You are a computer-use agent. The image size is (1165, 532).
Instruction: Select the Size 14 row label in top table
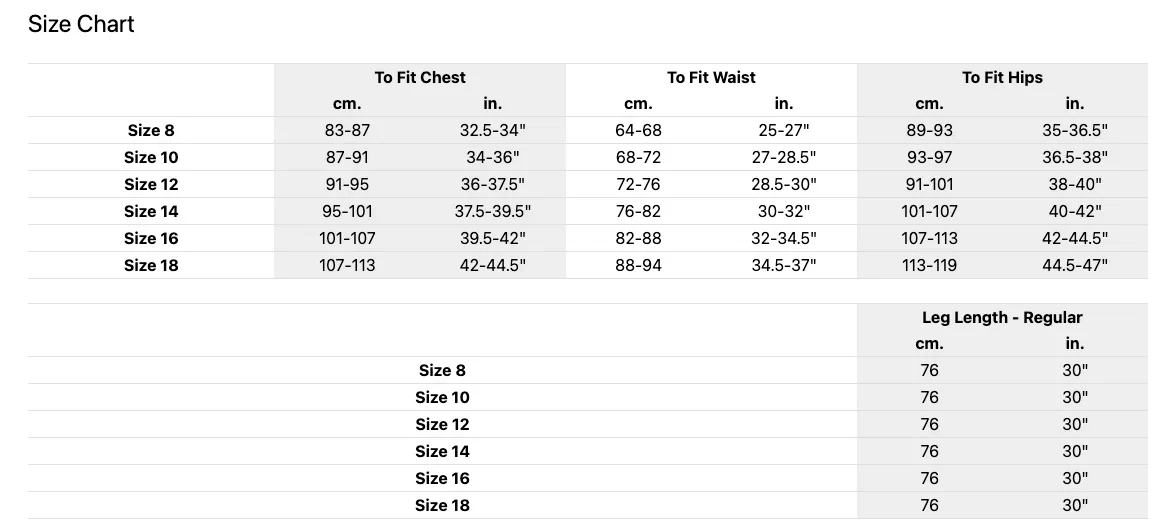[151, 211]
